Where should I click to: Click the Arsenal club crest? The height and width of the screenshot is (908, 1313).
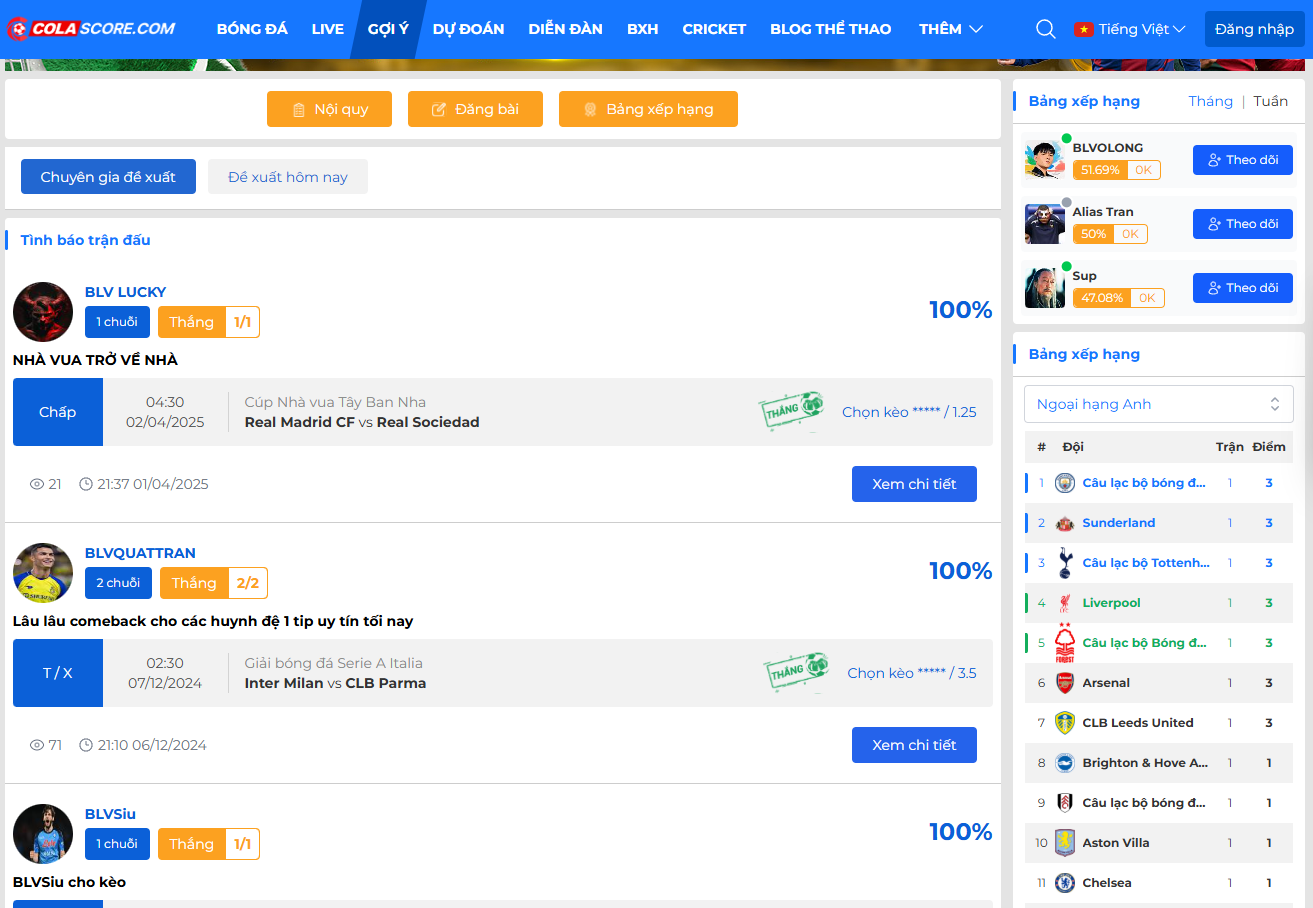click(x=1065, y=683)
